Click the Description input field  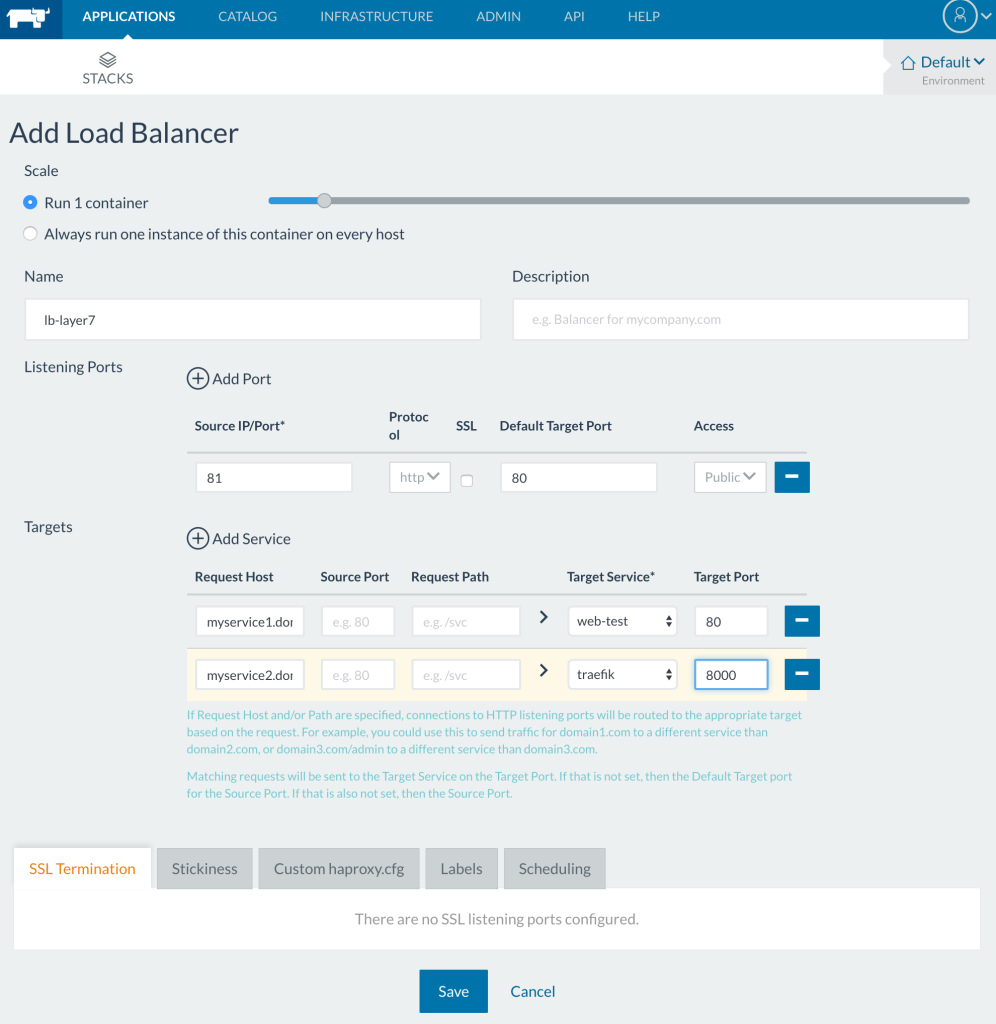coord(740,320)
